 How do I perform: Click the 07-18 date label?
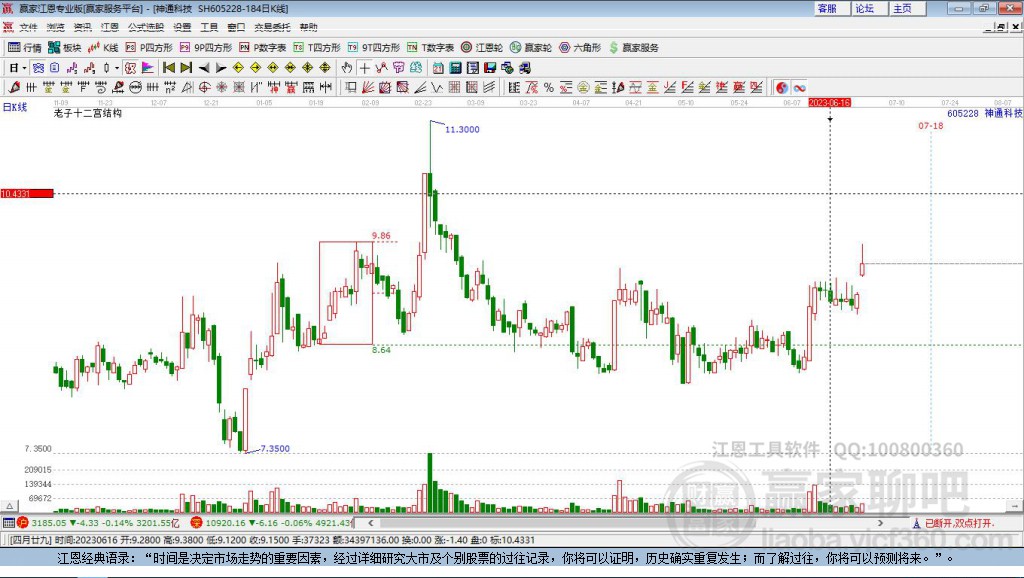pos(931,125)
